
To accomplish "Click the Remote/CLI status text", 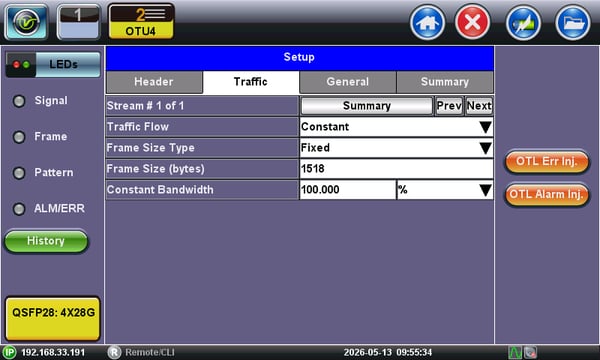I will pyautogui.click(x=150, y=352).
